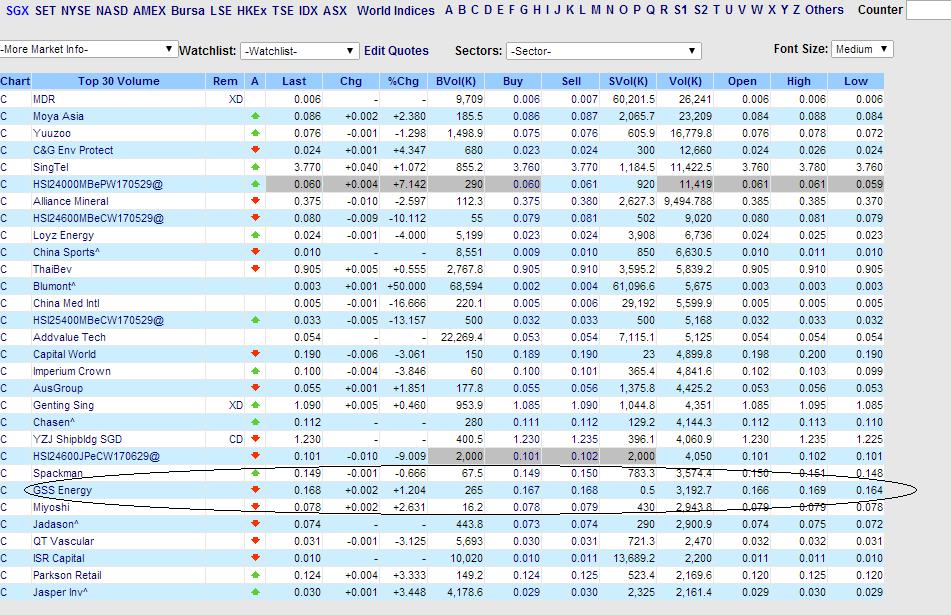951x615 pixels.
Task: Sort table by Last column header
Action: pos(294,81)
